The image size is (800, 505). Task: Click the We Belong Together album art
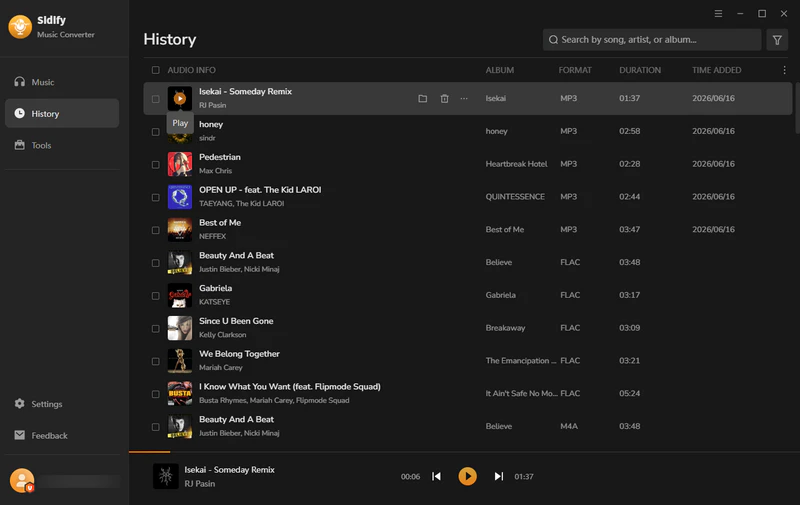pyautogui.click(x=180, y=361)
